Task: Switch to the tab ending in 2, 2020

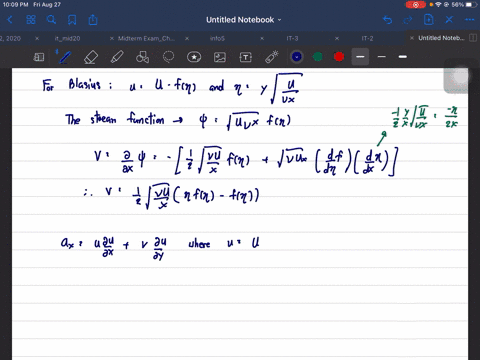Action: 10,38
